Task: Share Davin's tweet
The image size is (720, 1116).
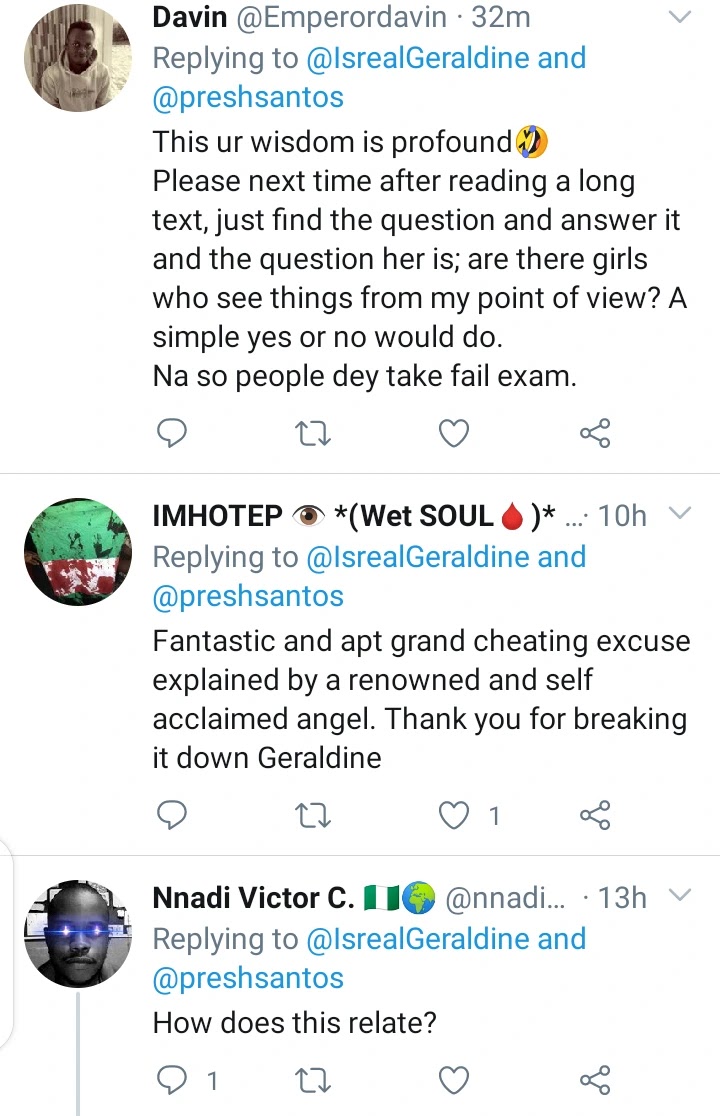Action: coord(595,433)
